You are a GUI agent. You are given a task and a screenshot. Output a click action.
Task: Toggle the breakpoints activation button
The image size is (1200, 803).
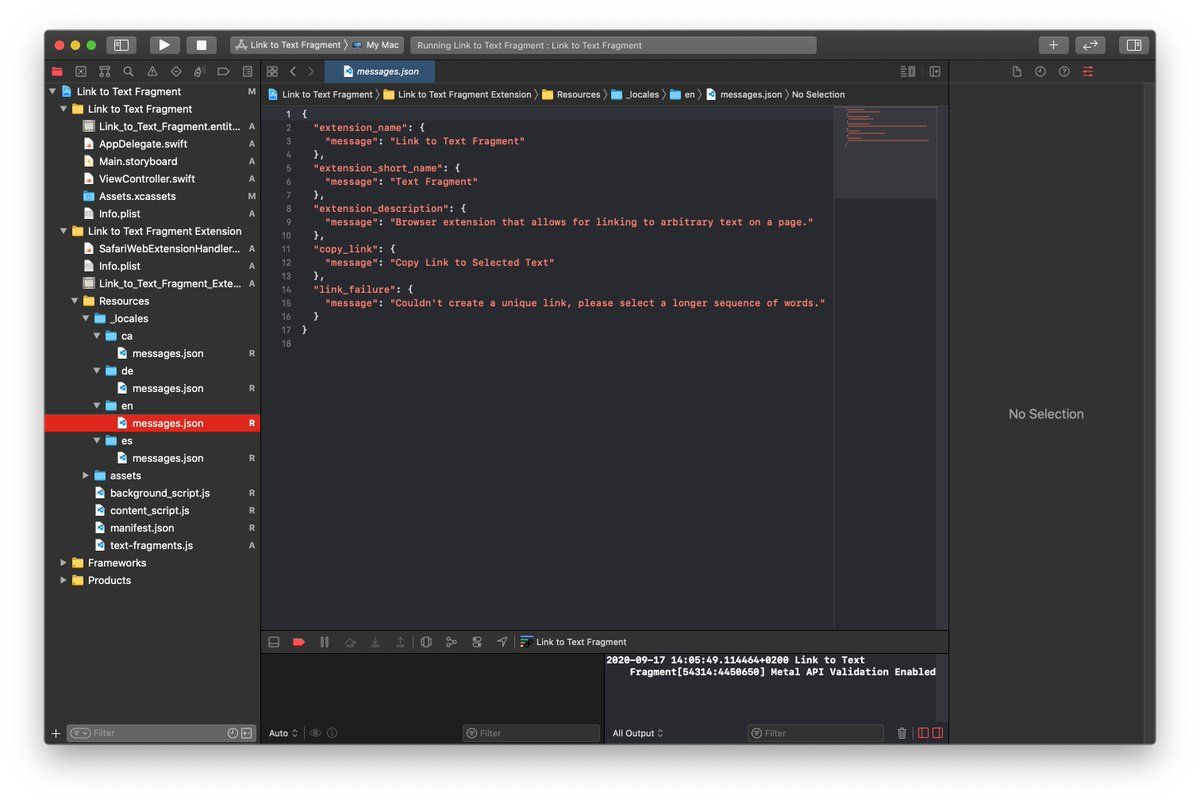298,642
